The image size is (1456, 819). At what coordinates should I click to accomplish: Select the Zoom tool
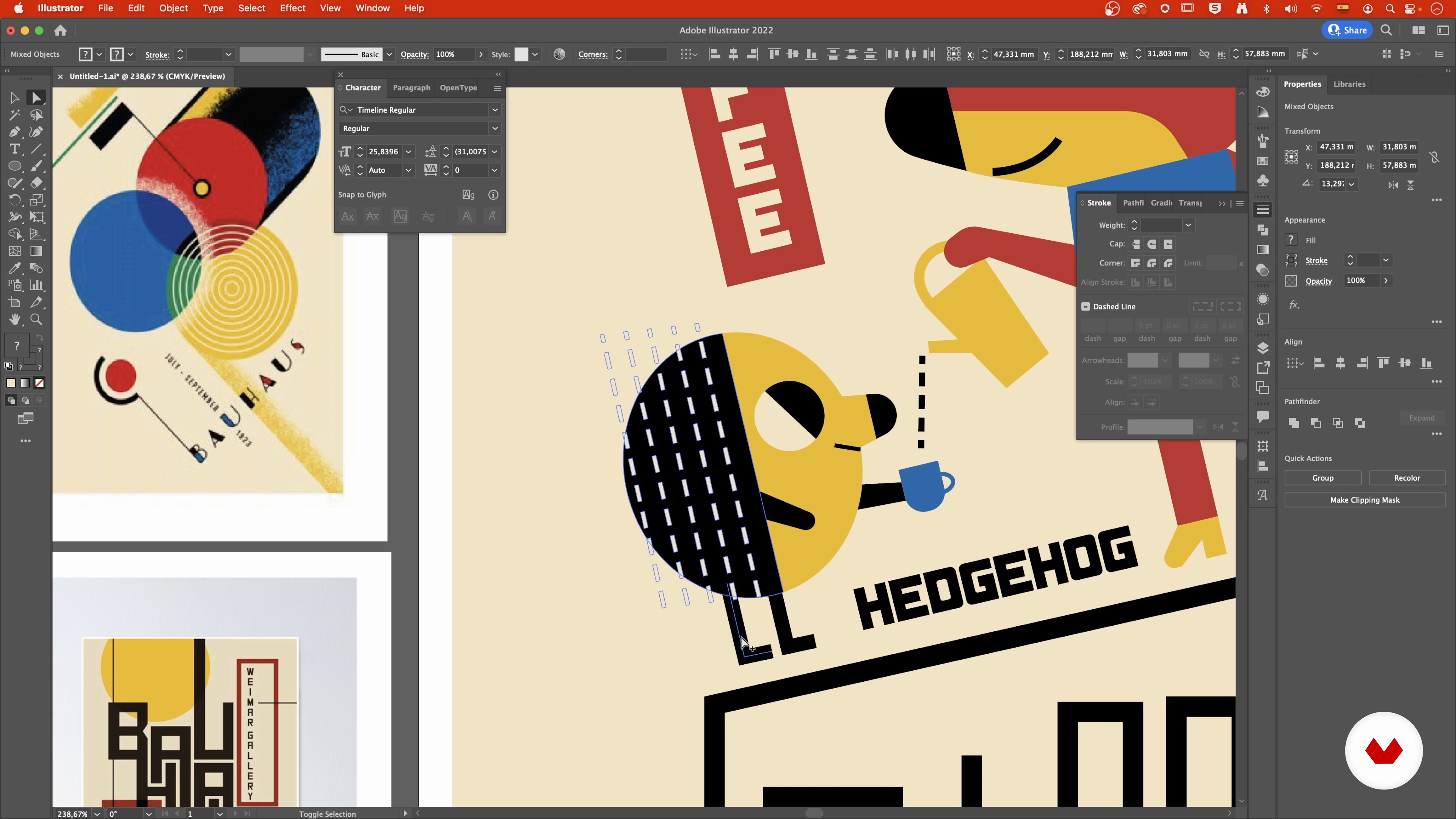[x=36, y=319]
